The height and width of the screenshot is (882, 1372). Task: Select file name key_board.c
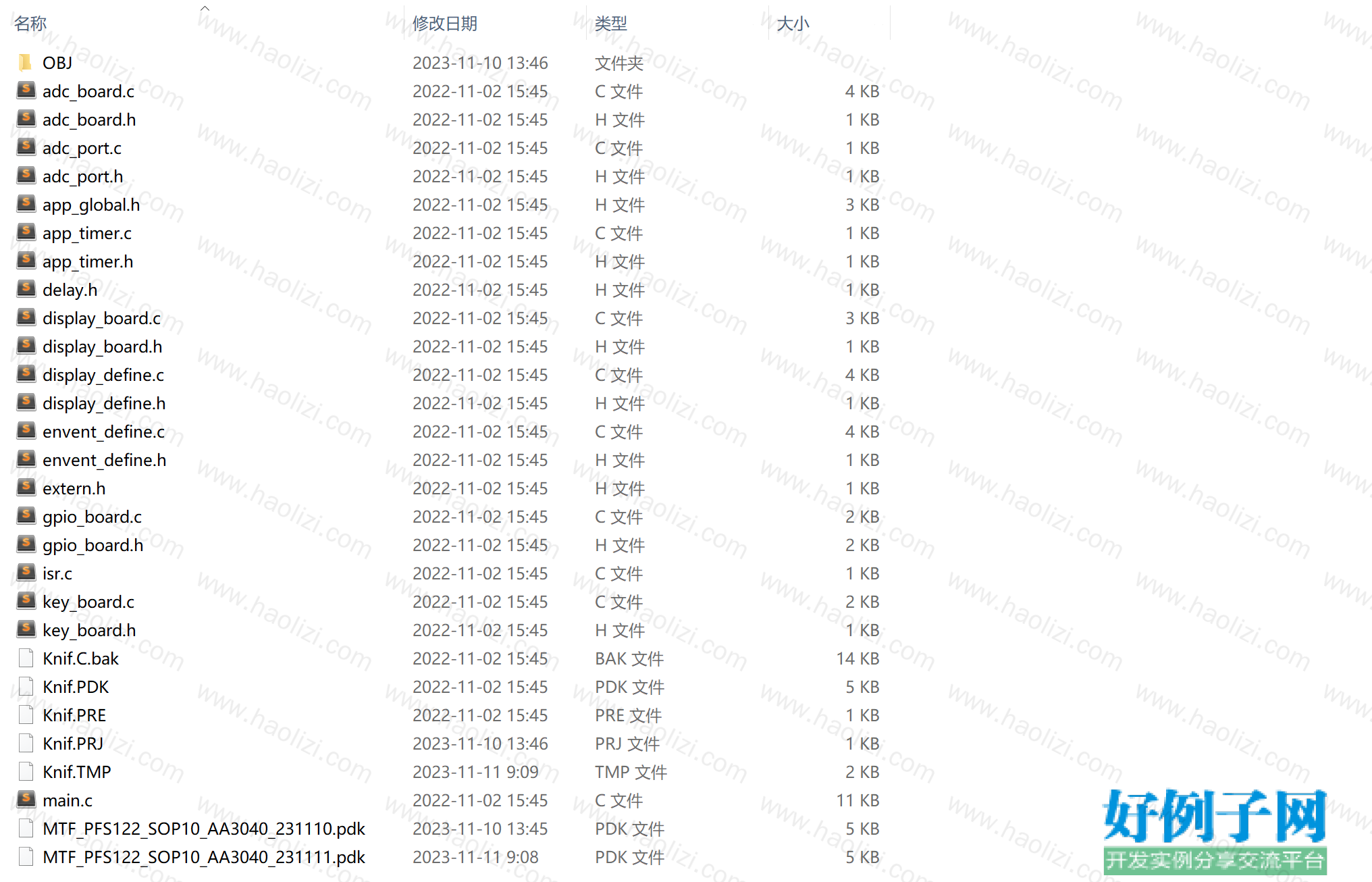pyautogui.click(x=88, y=602)
